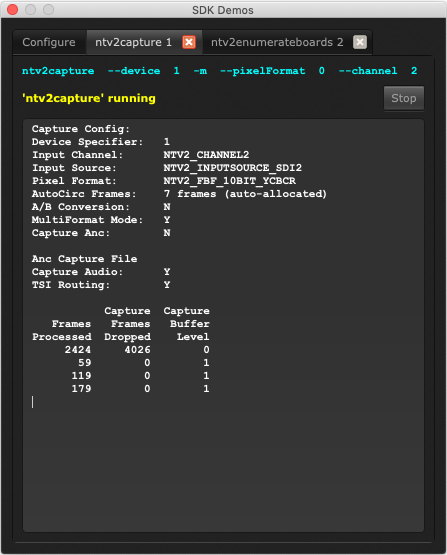Click the red window close button
This screenshot has height=555, width=447.
(x=12, y=10)
